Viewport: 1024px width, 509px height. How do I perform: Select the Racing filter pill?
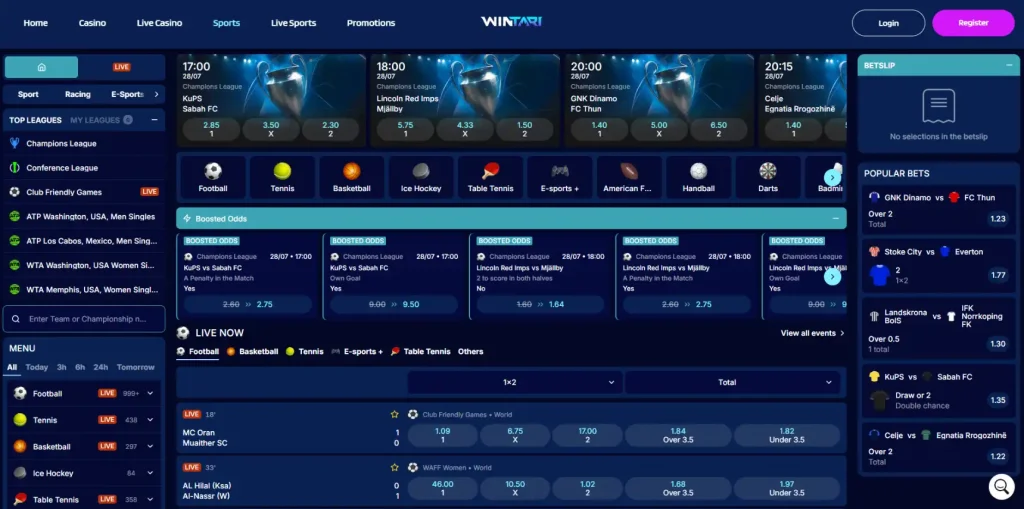pyautogui.click(x=78, y=94)
